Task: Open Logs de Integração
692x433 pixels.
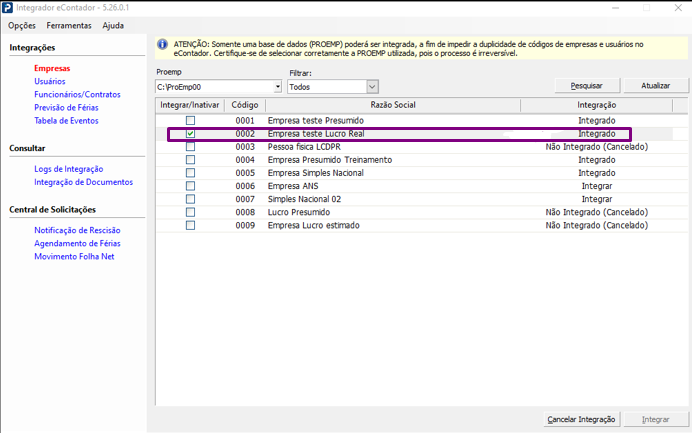Action: (x=69, y=169)
